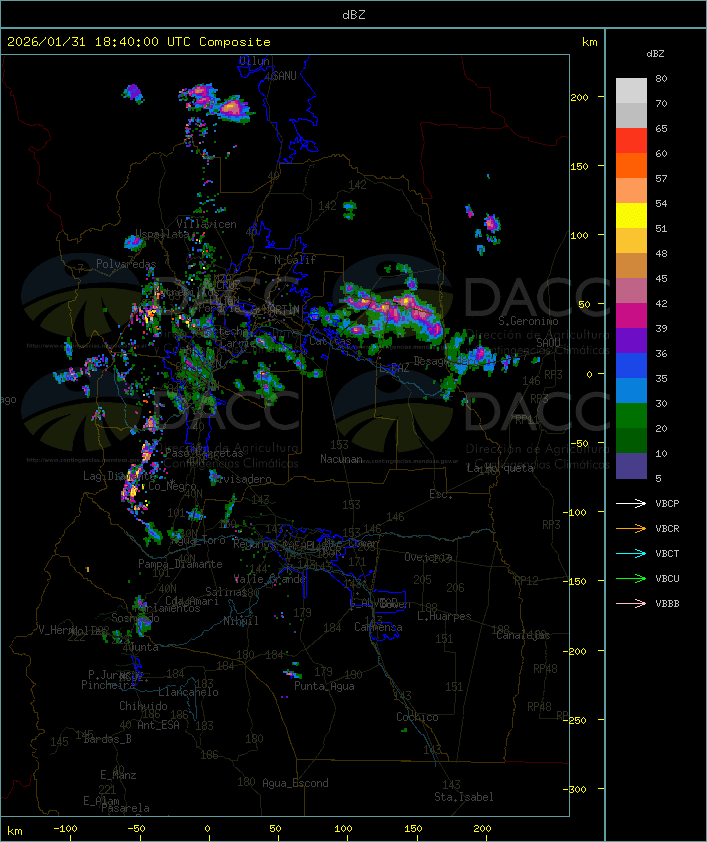Click the Sta.Isabel label near bottom
This screenshot has height=842, width=707.
click(464, 797)
